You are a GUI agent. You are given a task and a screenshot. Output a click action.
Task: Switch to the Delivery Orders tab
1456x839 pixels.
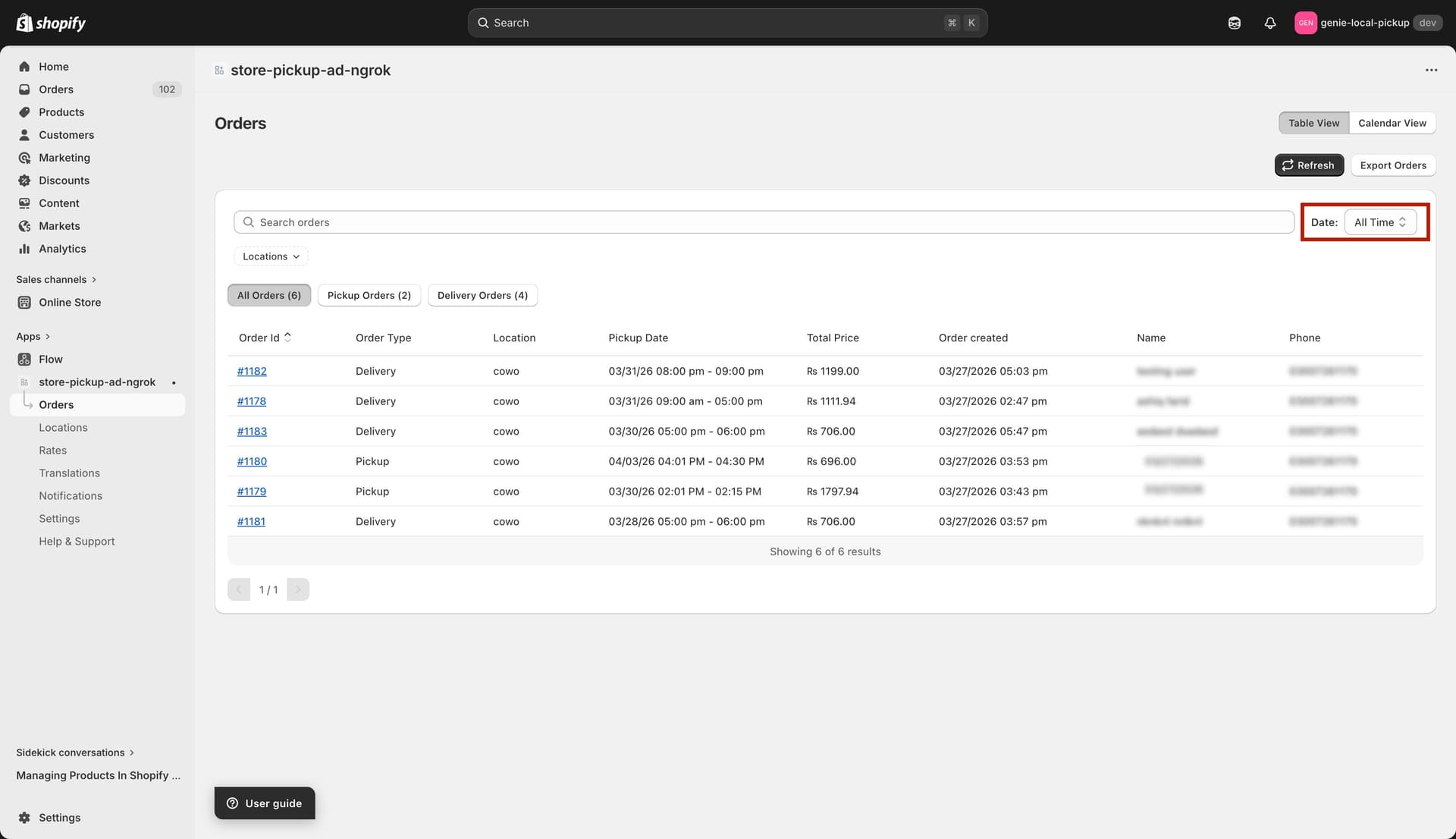point(482,295)
